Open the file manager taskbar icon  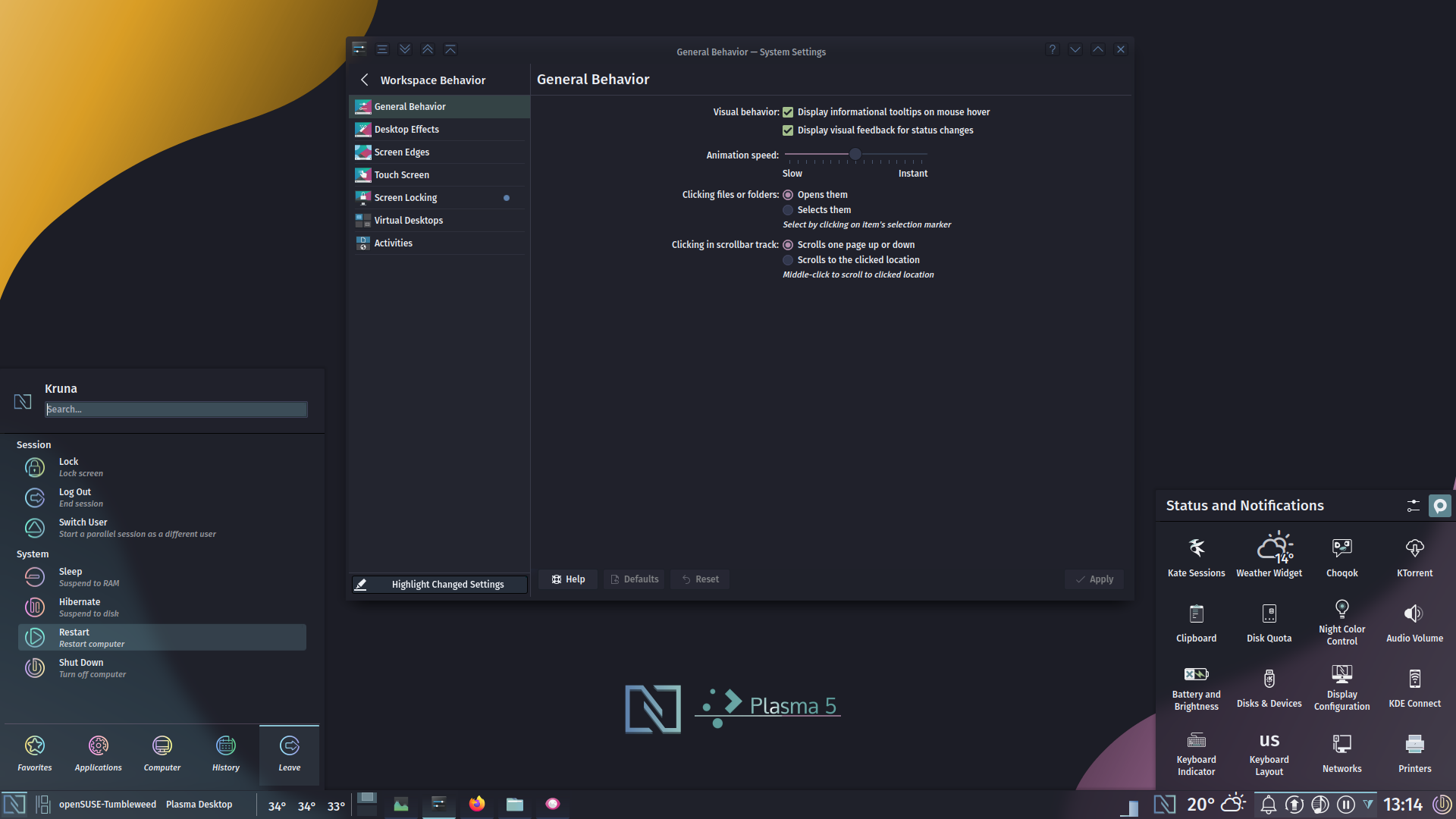coord(514,804)
